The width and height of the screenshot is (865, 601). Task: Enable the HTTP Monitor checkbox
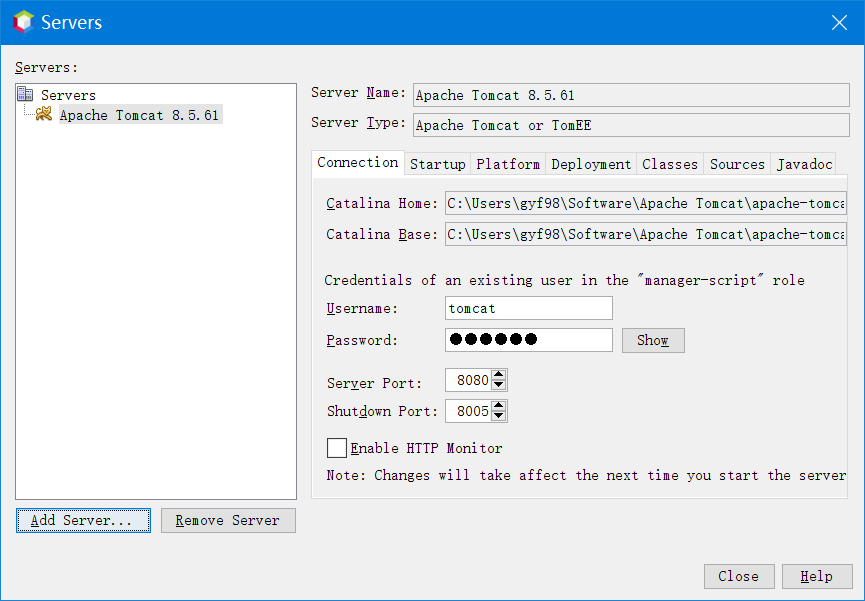(337, 448)
